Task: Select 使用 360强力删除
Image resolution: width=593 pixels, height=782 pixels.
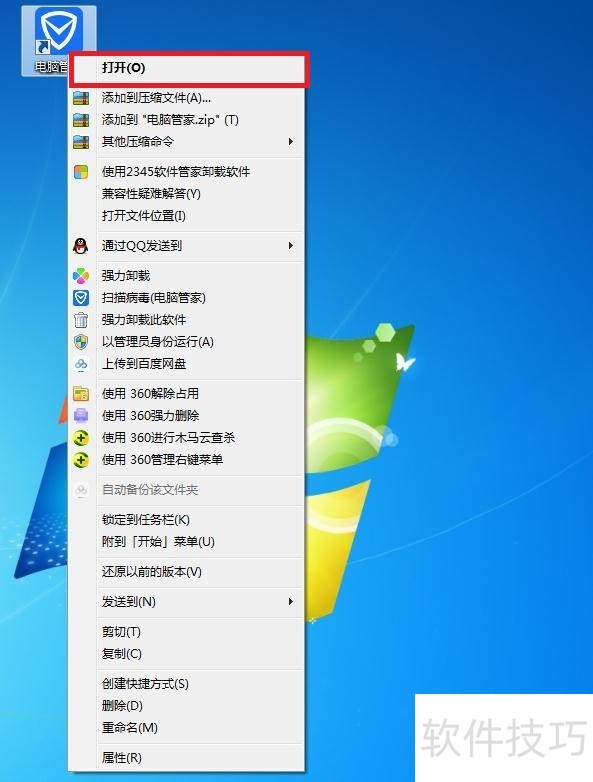Action: (187, 415)
